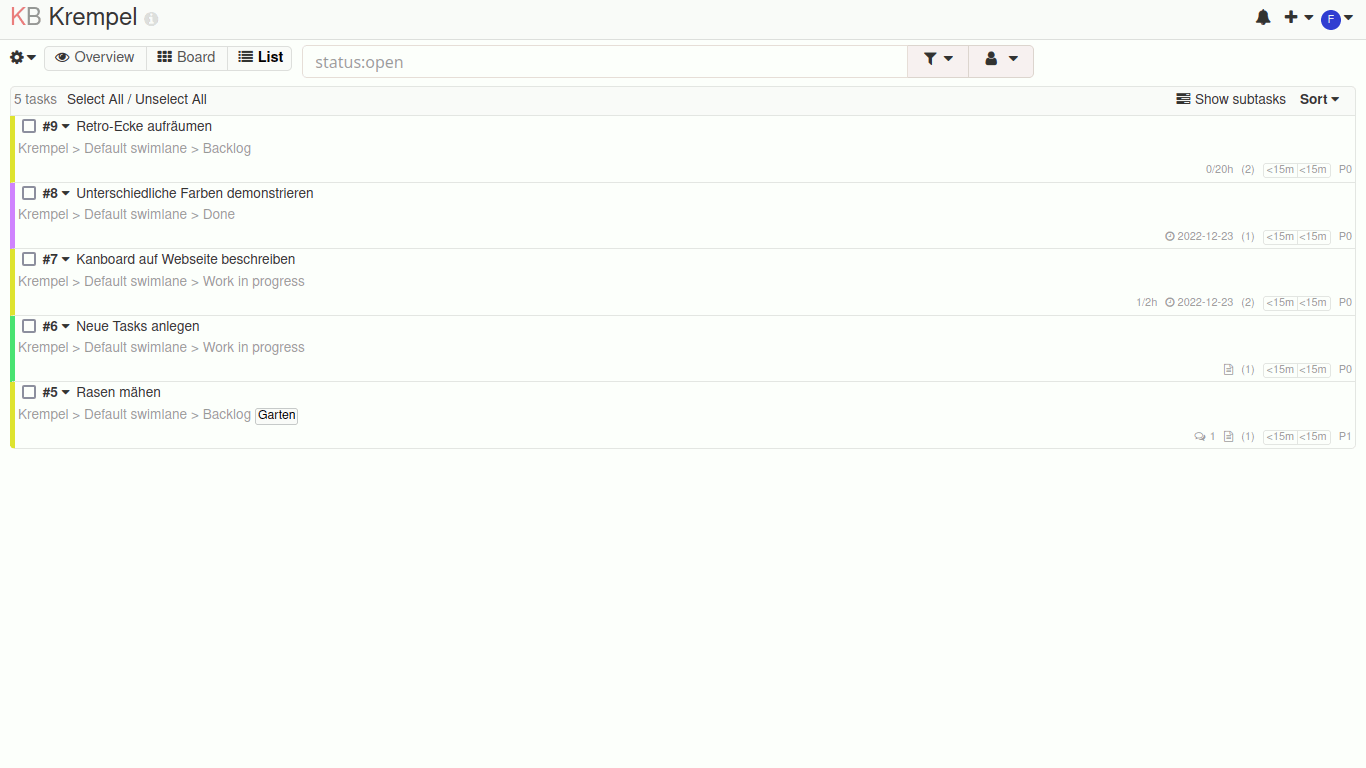Click the comment icon on task #5
Screen dimensions: 1366x768
(1200, 437)
